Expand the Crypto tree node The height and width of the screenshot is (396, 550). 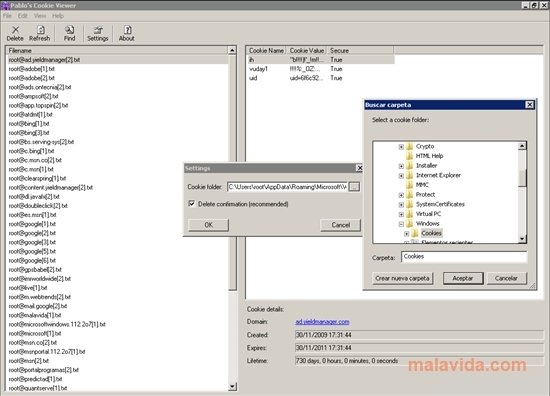[x=401, y=147]
